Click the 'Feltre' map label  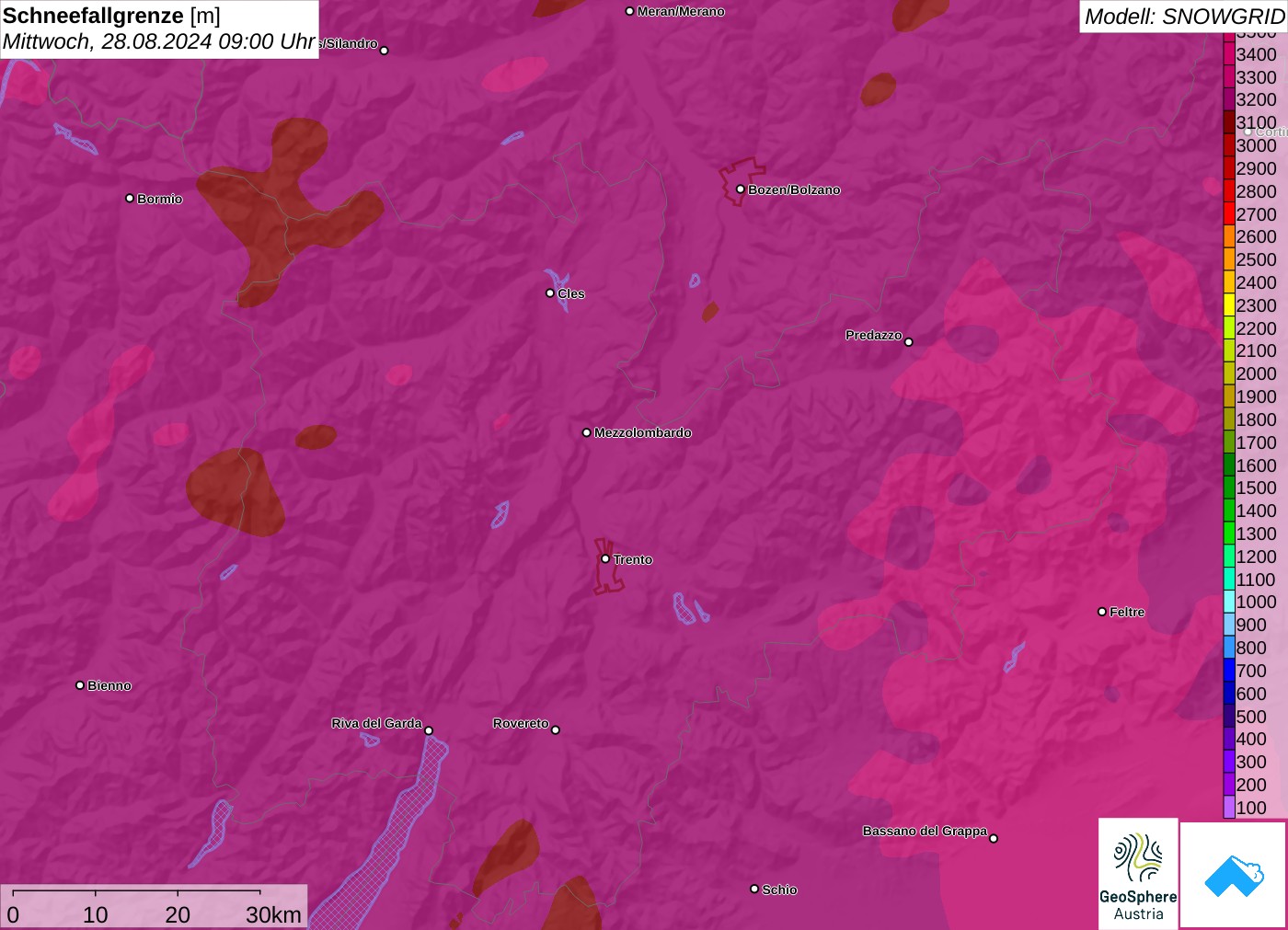1127,612
